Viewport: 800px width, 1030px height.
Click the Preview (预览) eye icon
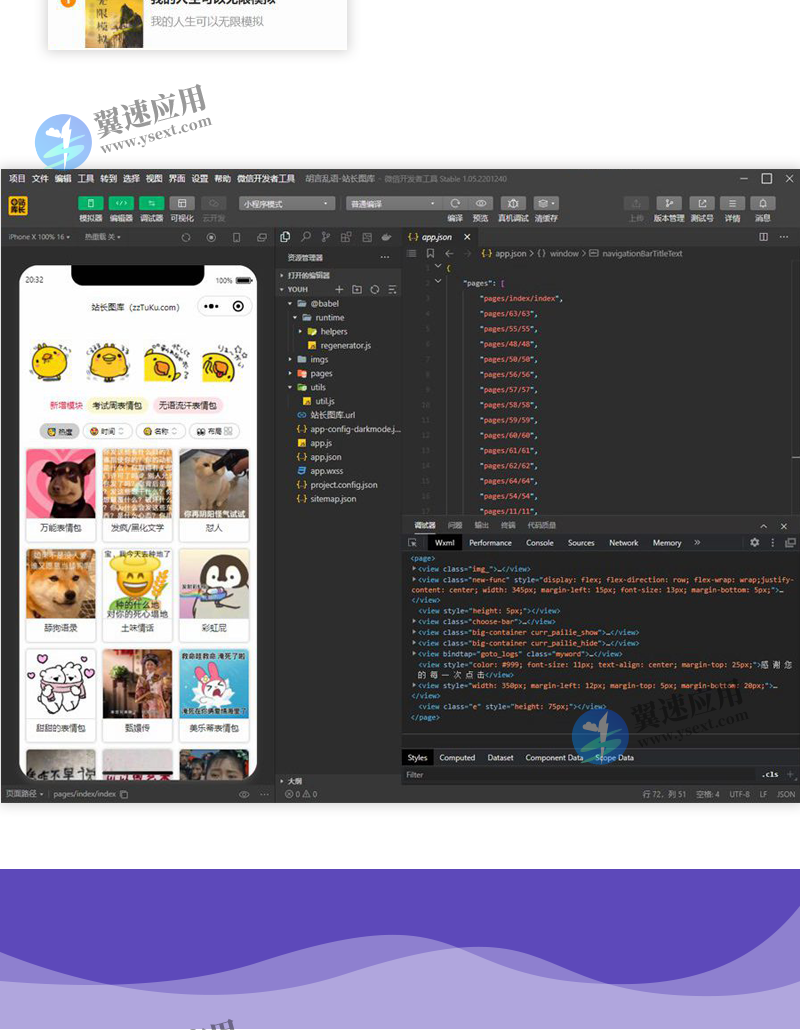[x=481, y=203]
